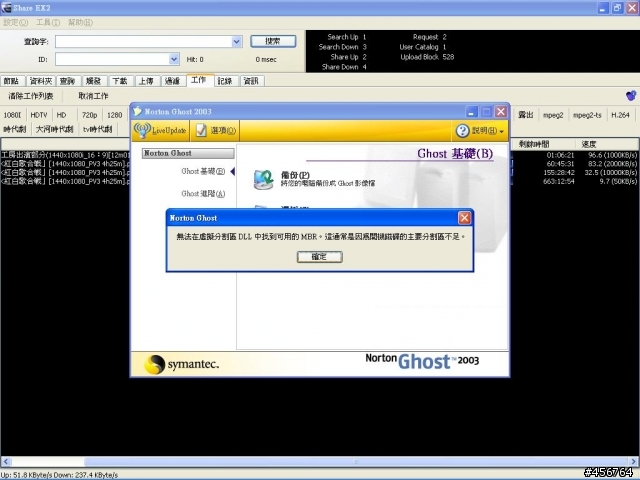Image resolution: width=640 pixels, height=480 pixels.
Task: Click the Backup (備份) icon in Ghost
Action: coord(264,180)
